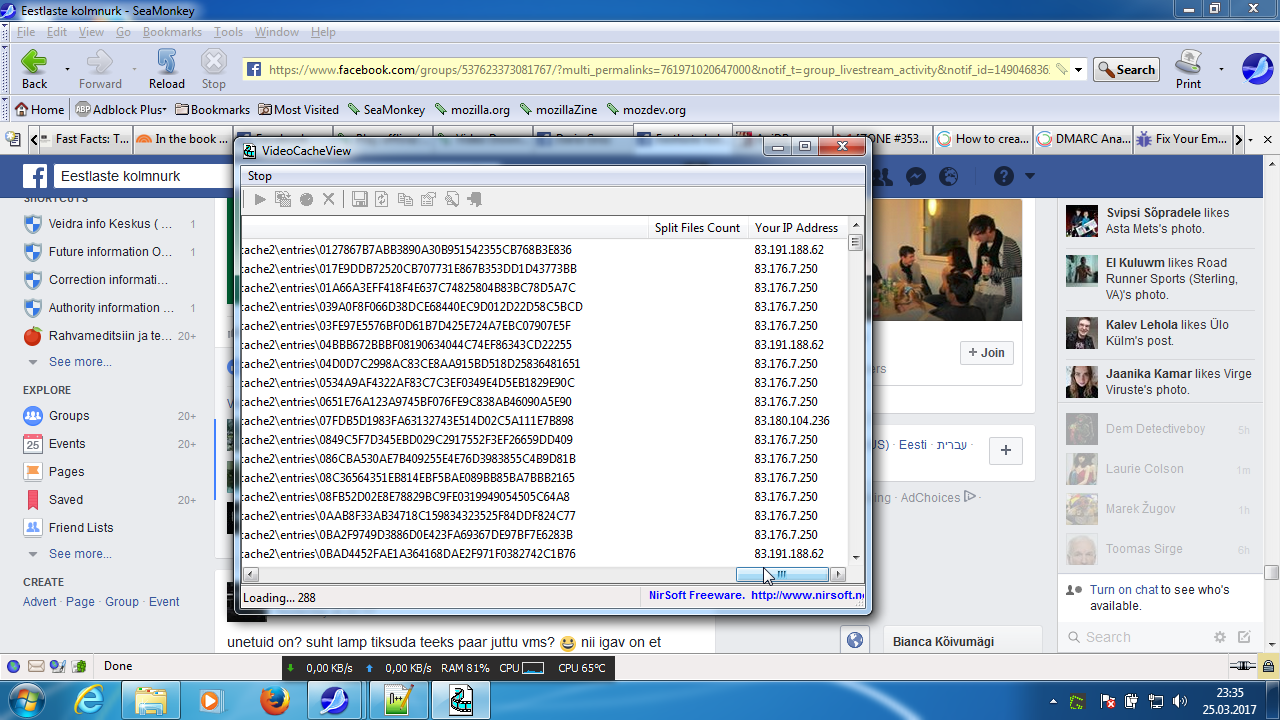Select the row with IP 83.180.104.236
1280x720 pixels.
[x=545, y=421]
